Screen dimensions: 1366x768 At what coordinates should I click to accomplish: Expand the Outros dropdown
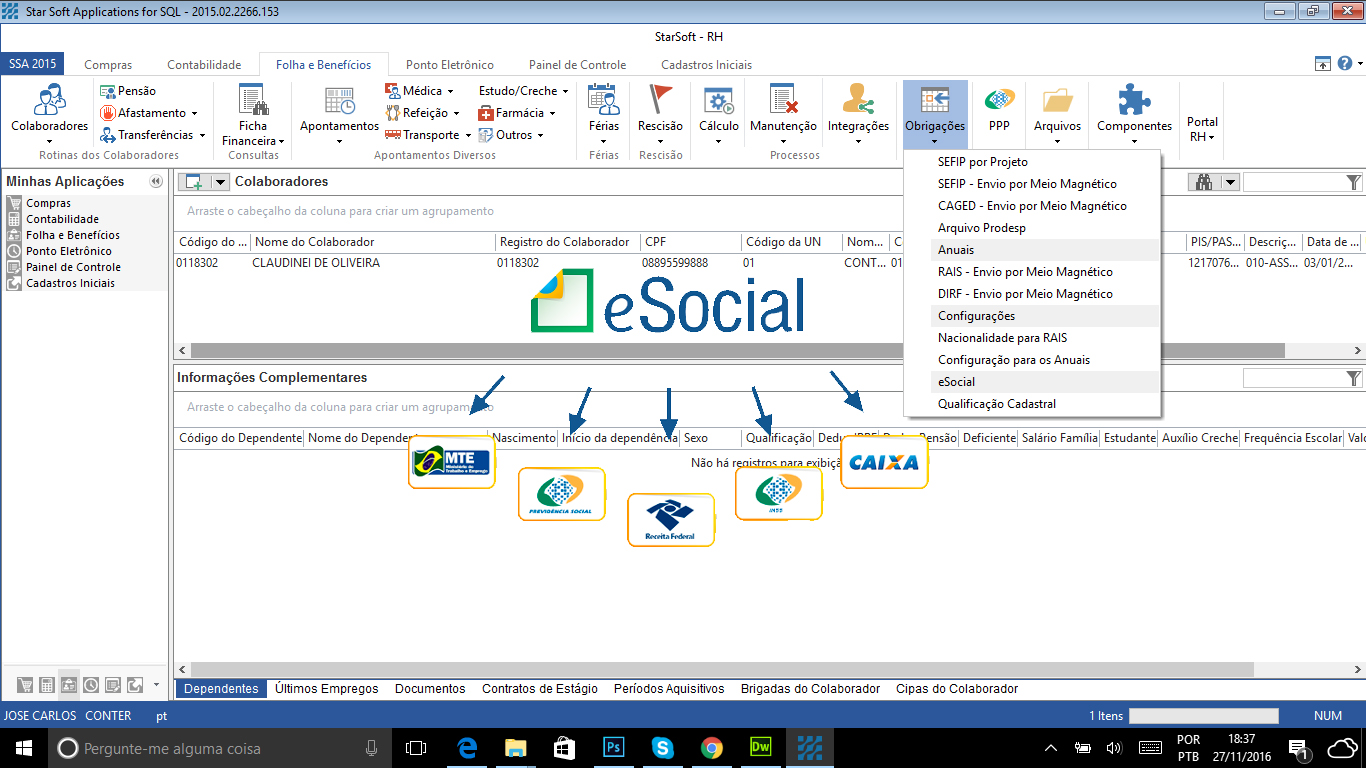click(x=541, y=136)
